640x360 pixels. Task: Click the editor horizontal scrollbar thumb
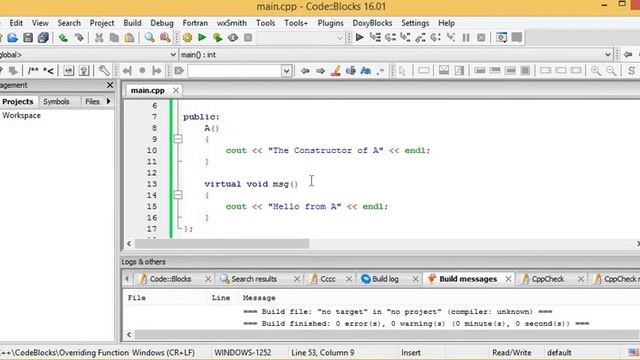[x=222, y=244]
